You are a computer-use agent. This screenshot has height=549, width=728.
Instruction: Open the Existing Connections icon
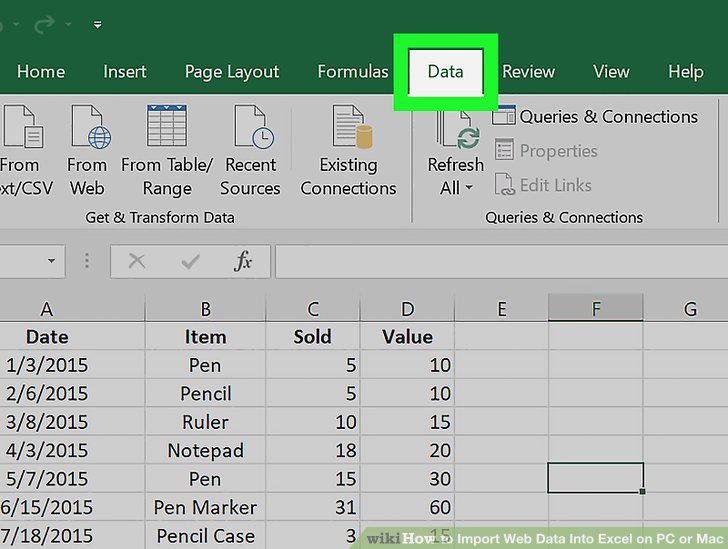coord(353,126)
